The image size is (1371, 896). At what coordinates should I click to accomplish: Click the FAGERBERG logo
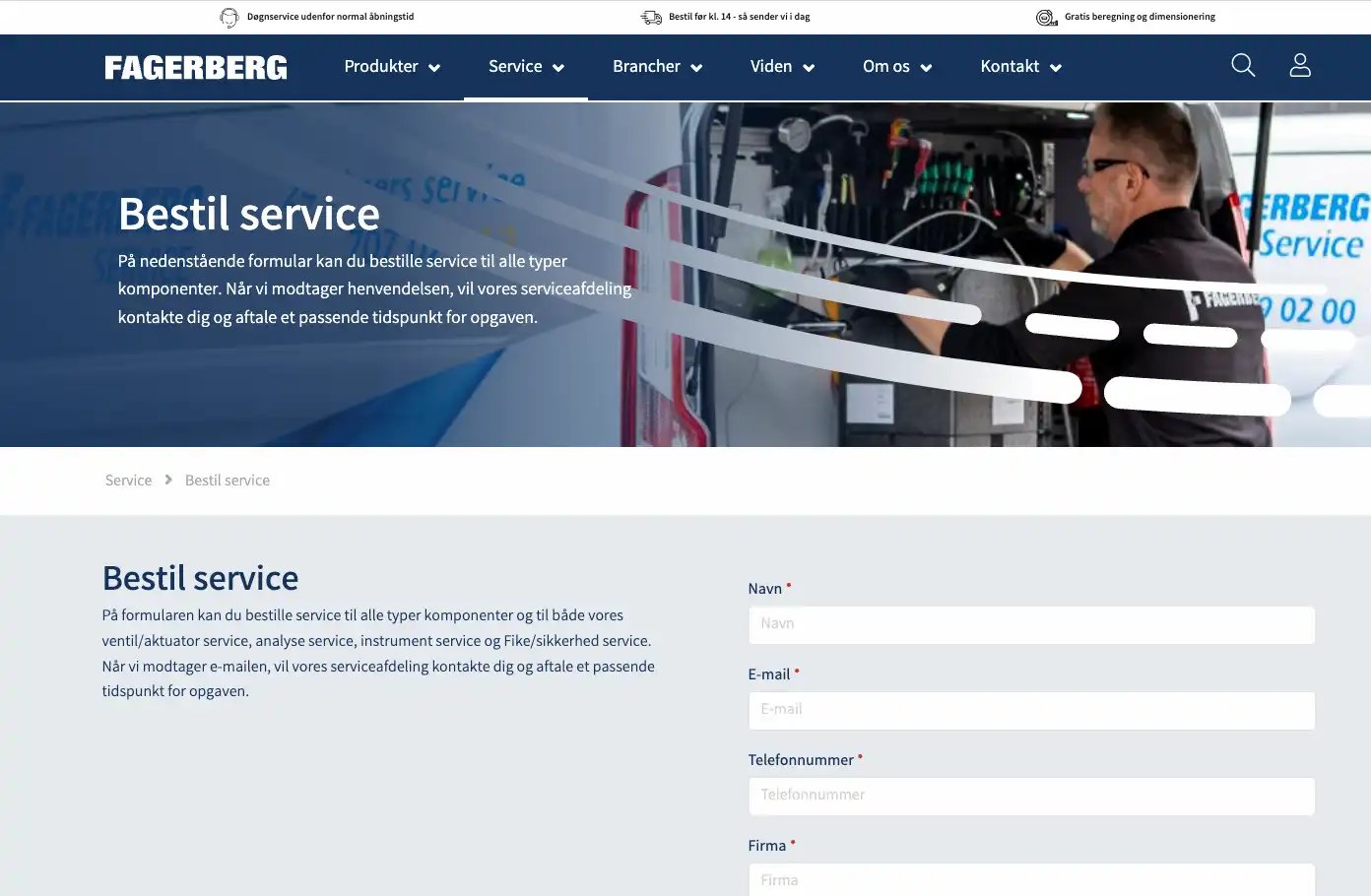[x=196, y=67]
